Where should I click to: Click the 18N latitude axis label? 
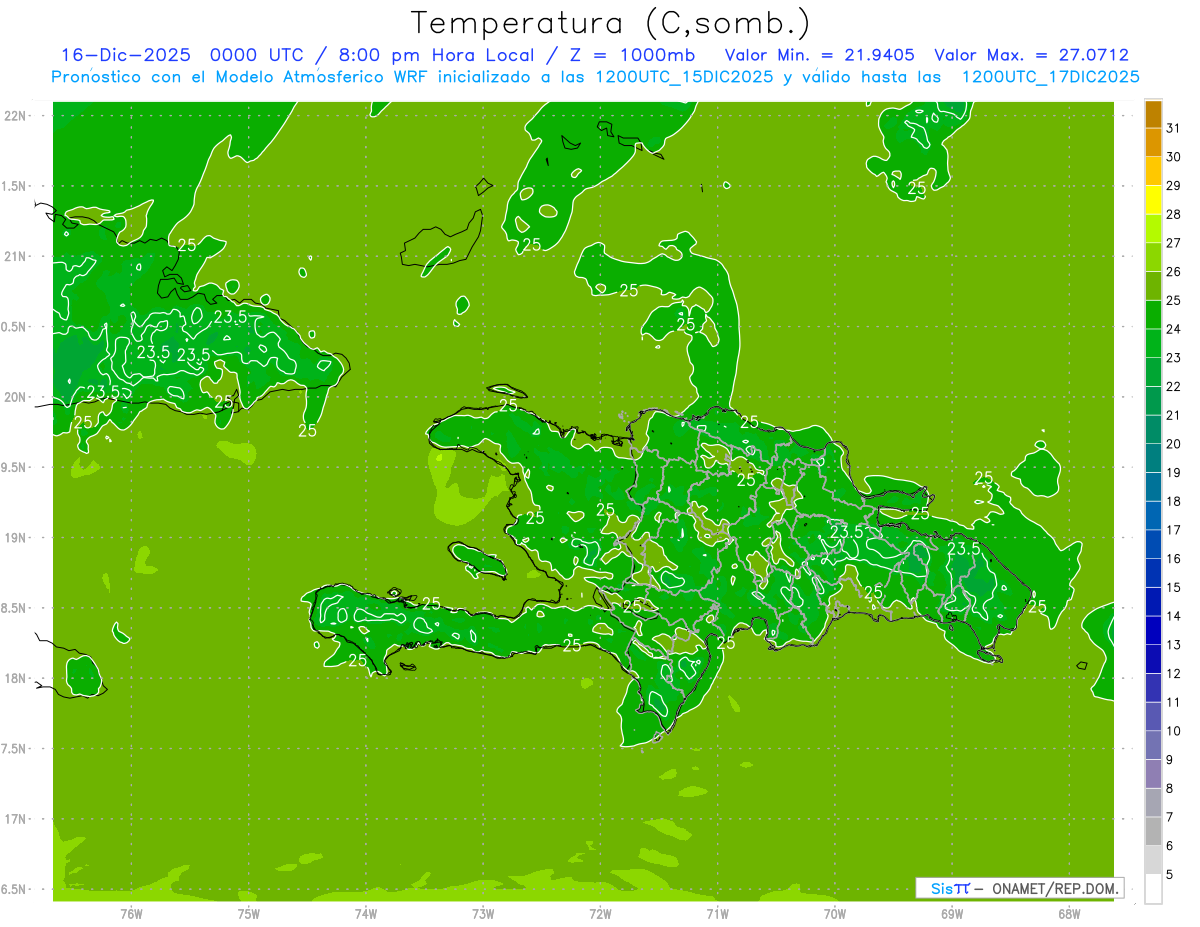tap(14, 678)
